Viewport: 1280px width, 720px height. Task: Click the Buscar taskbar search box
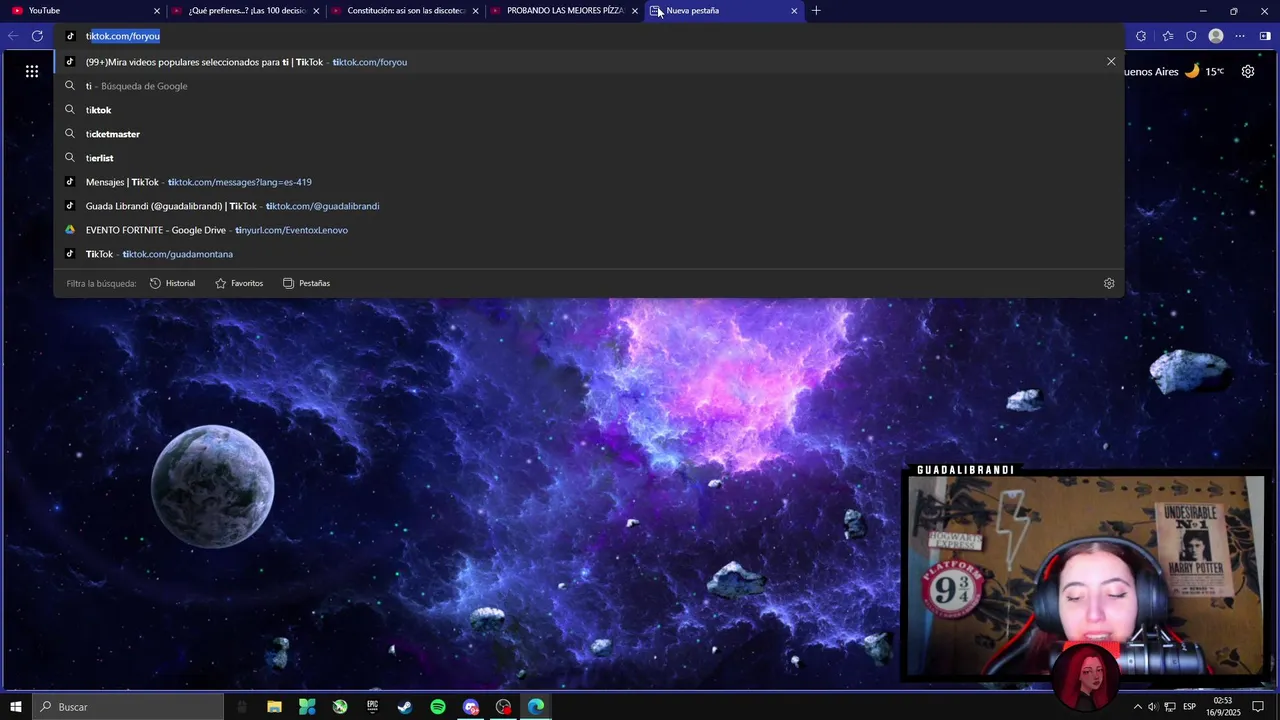click(x=128, y=707)
